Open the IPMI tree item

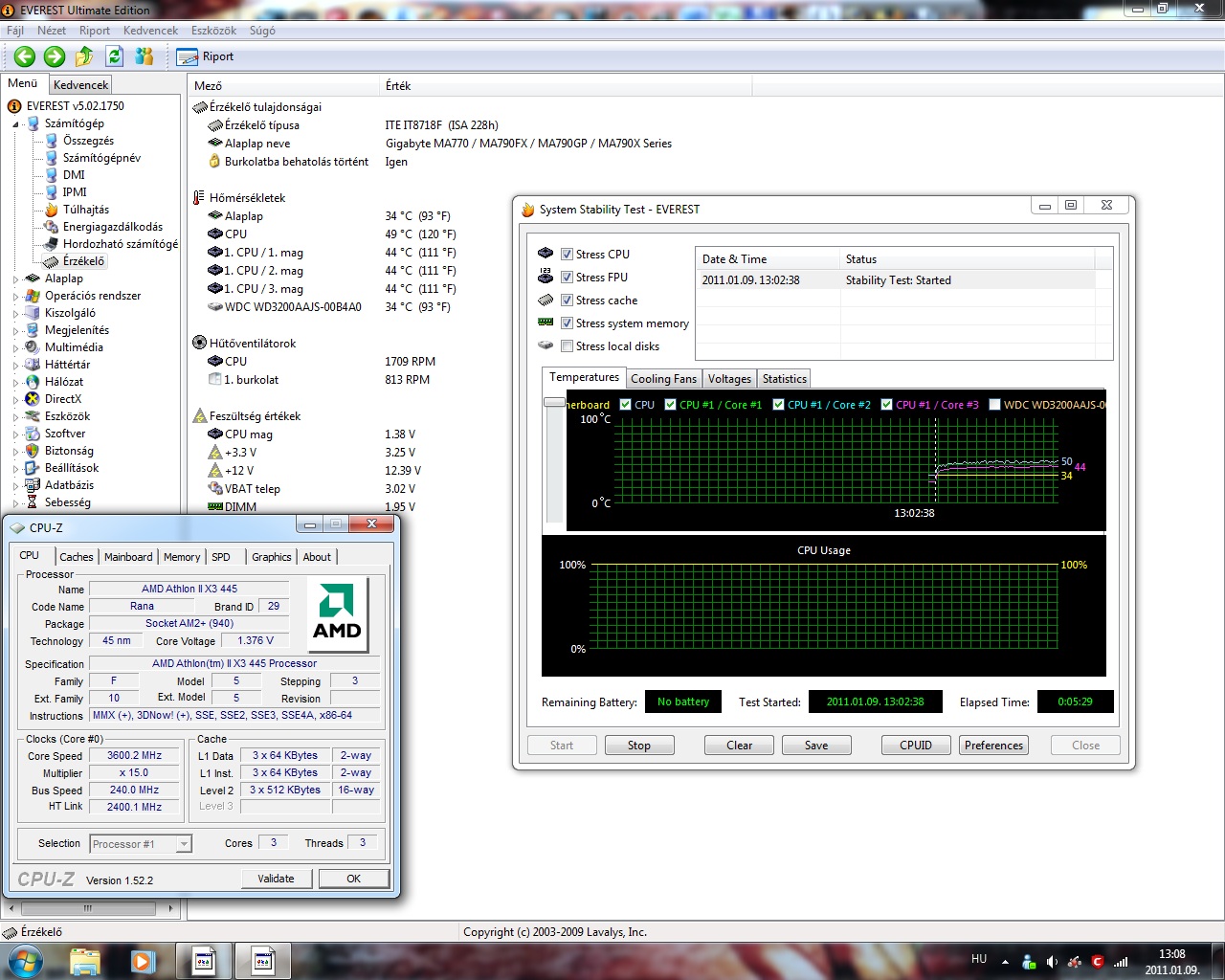[x=75, y=192]
